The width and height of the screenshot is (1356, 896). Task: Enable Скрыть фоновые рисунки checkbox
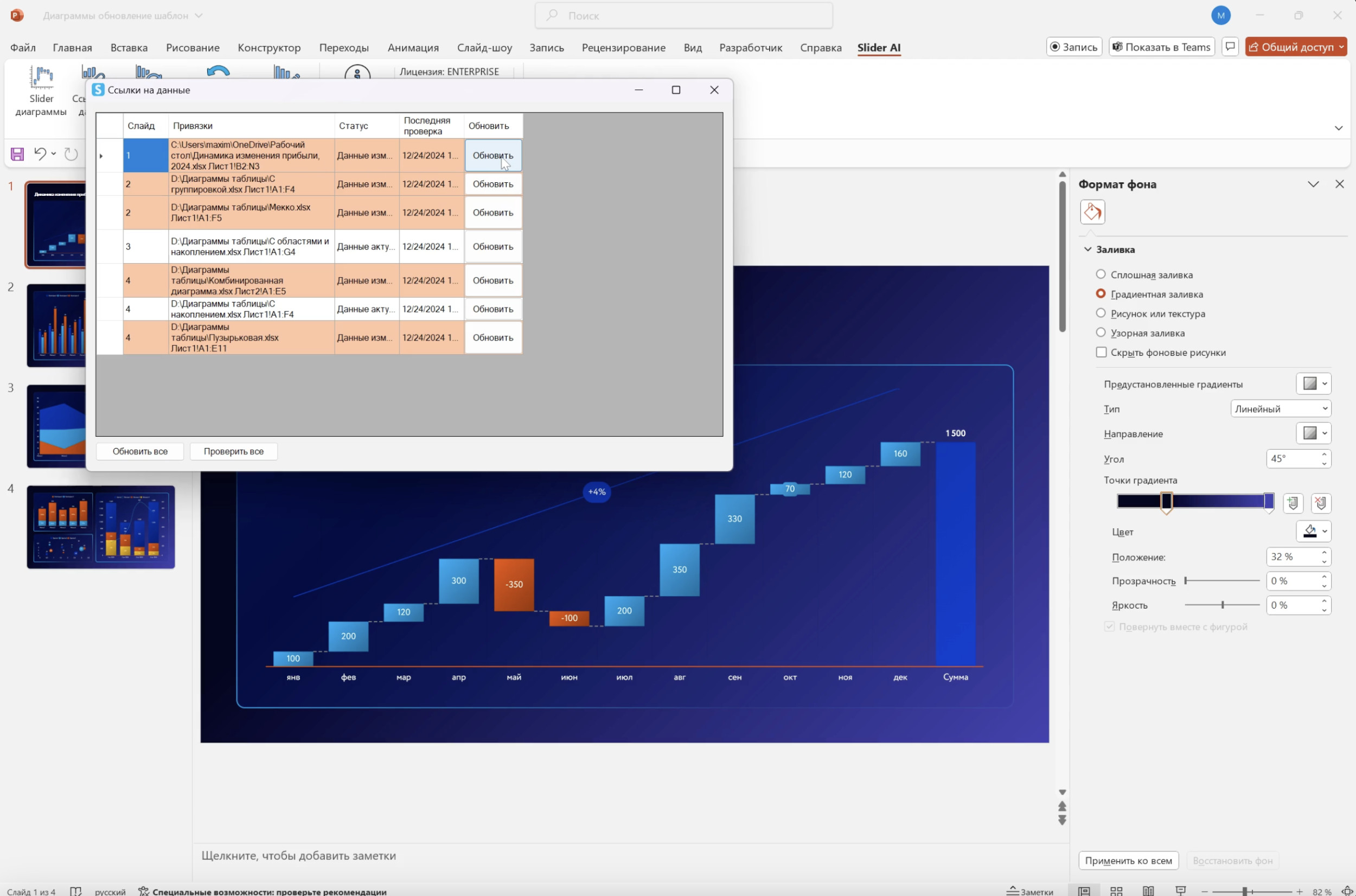click(x=1101, y=352)
